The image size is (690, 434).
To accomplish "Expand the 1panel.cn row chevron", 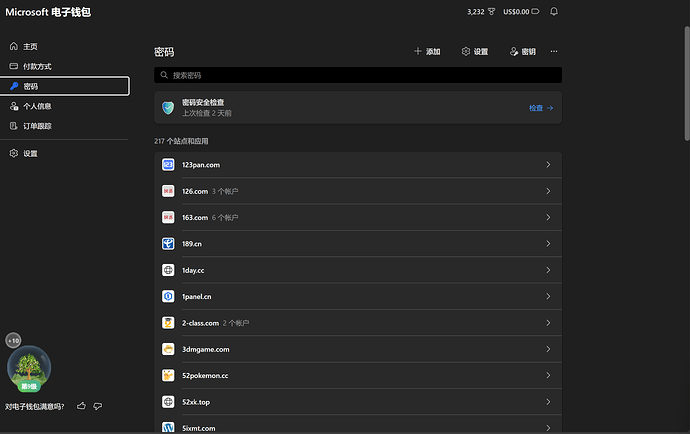I will point(548,296).
